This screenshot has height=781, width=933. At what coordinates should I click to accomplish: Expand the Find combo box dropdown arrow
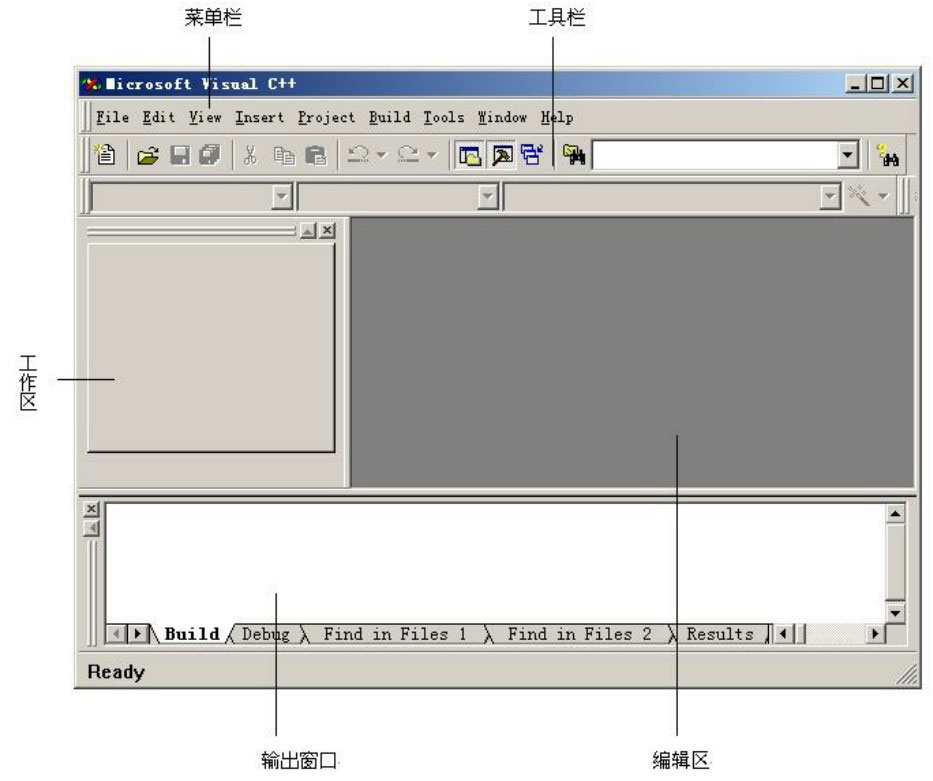847,155
